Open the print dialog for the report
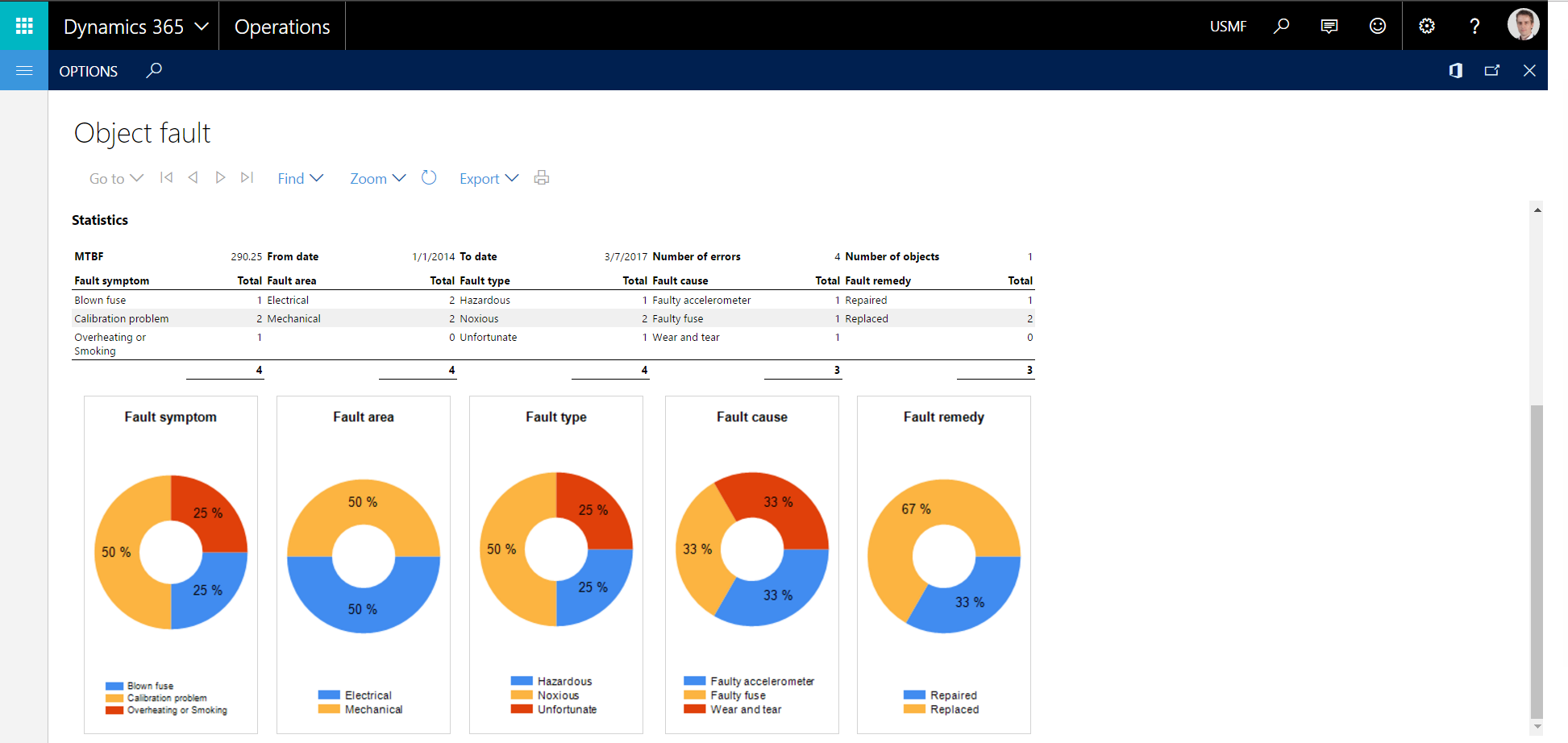This screenshot has width=1568, height=743. pos(541,177)
